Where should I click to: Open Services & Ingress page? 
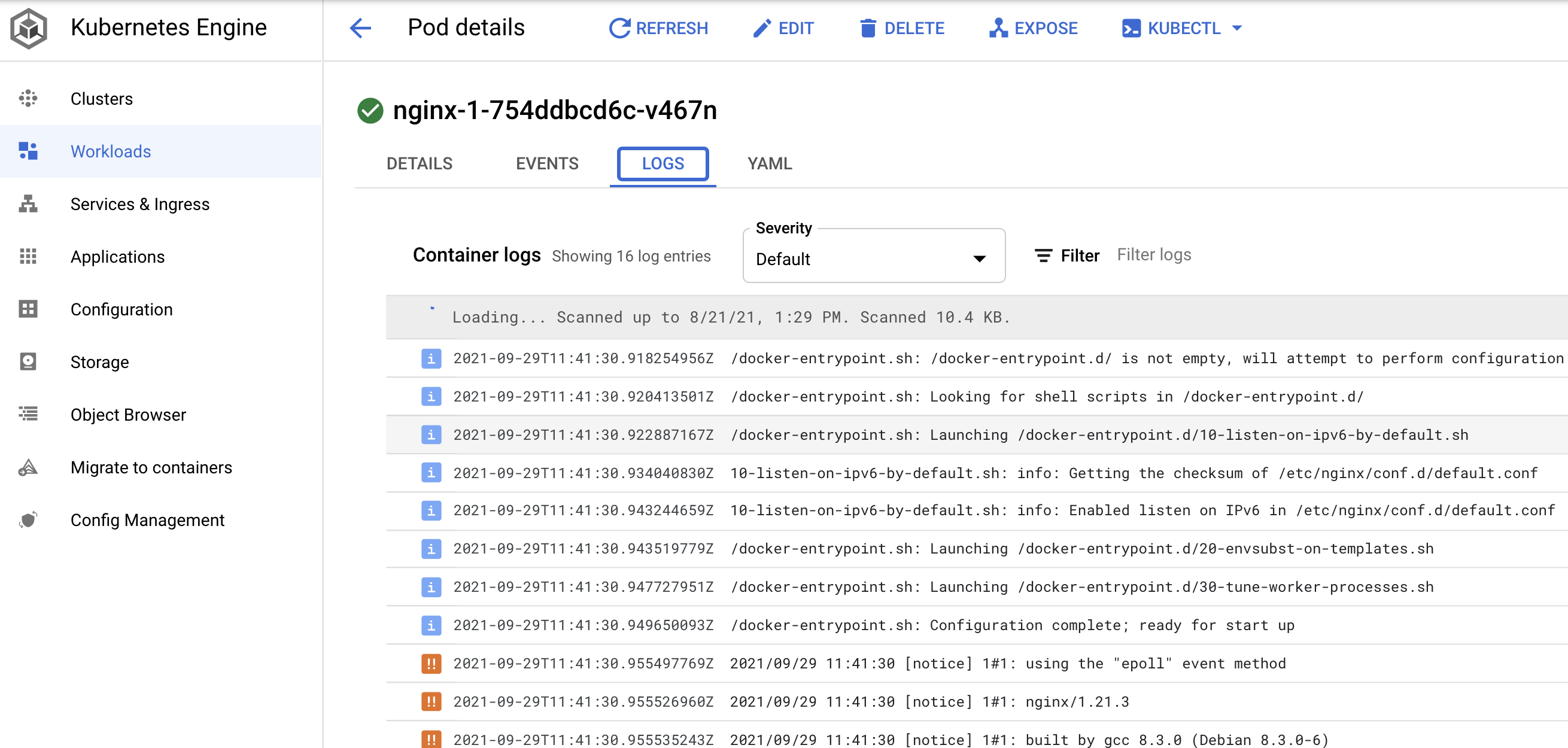click(140, 204)
